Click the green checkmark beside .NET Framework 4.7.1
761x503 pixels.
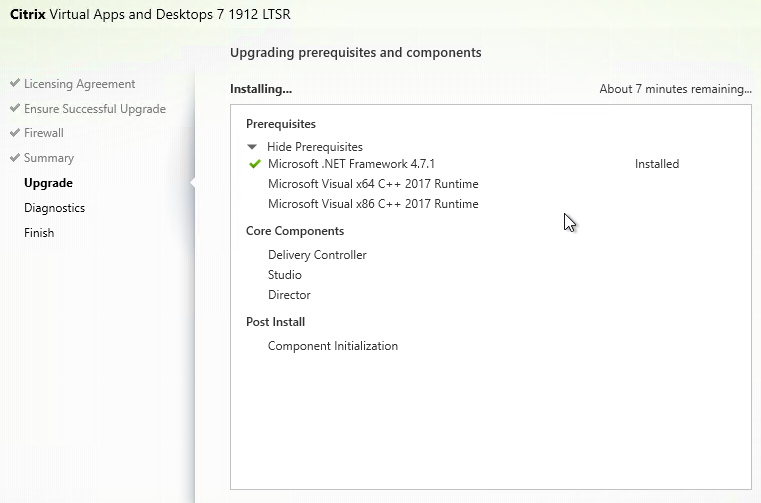[x=255, y=164]
